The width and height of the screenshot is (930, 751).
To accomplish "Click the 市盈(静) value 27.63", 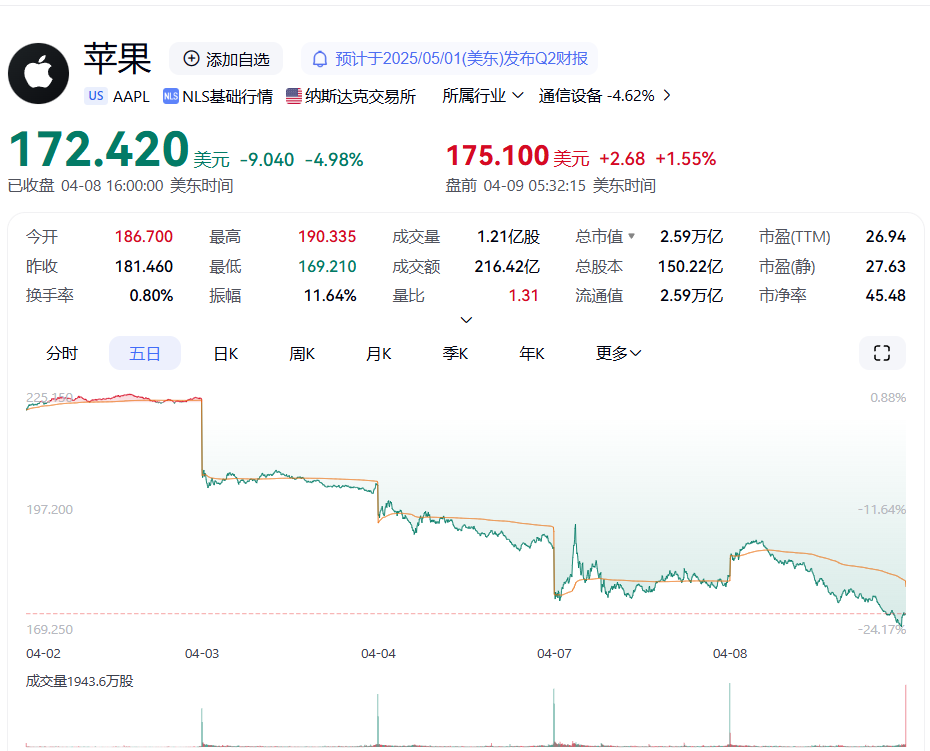I will 886,266.
